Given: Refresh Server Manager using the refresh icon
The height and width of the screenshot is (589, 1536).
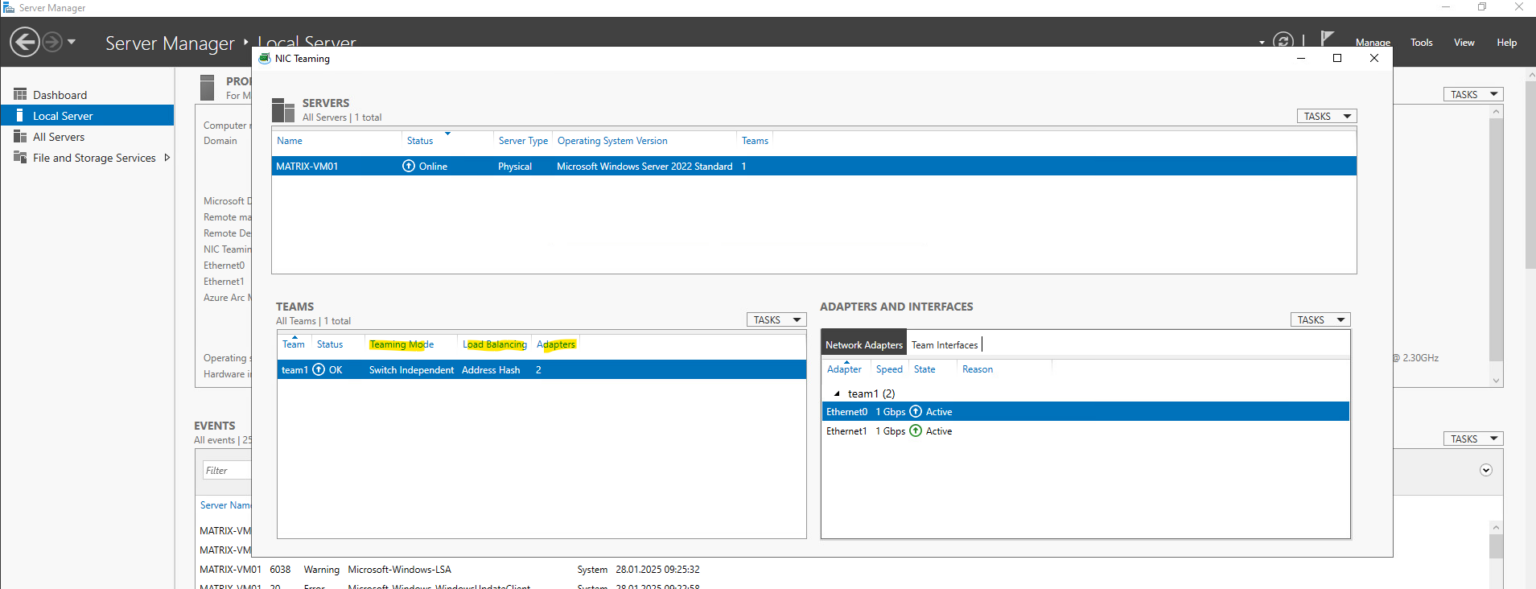Looking at the screenshot, I should coord(1284,41).
